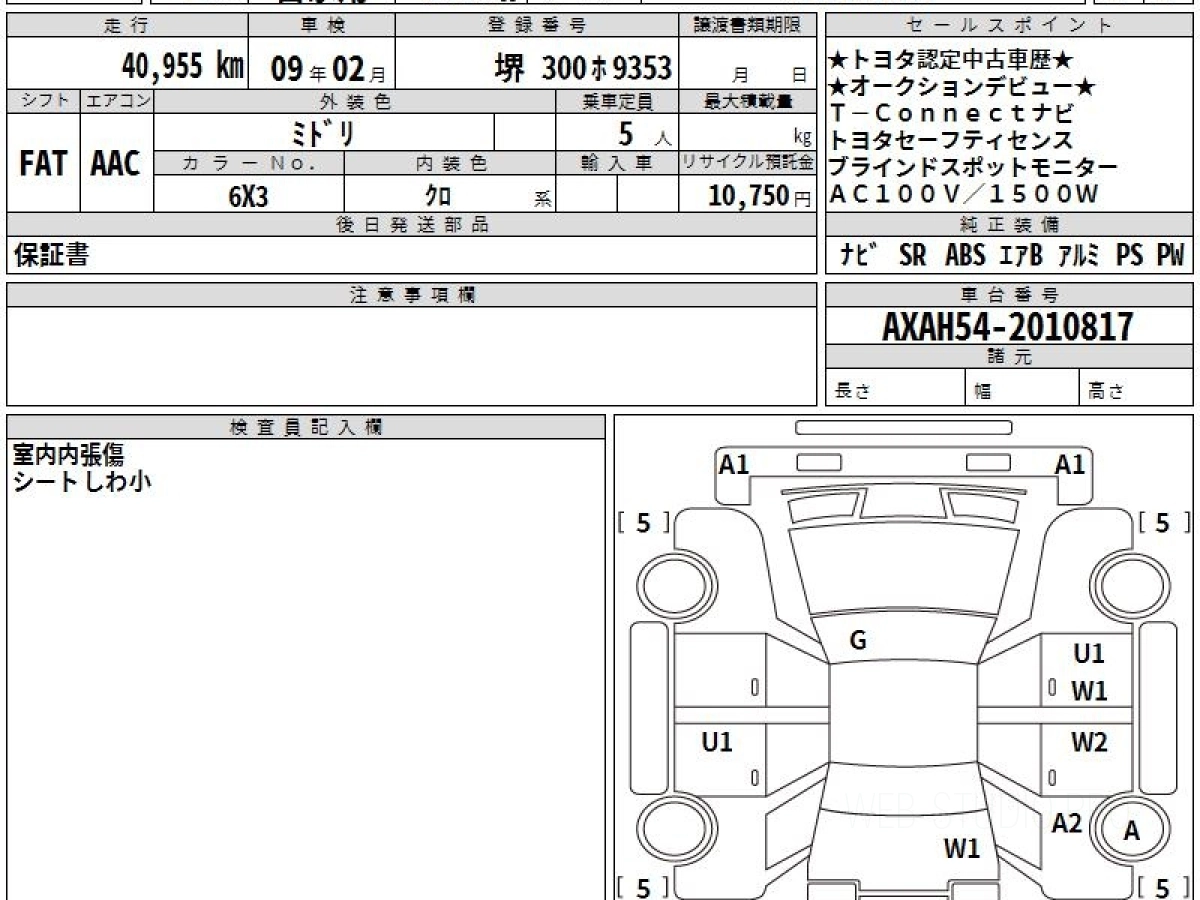Viewport: 1200px width, 900px height.
Task: Click the wheel circle marked A
Action: tap(1130, 830)
